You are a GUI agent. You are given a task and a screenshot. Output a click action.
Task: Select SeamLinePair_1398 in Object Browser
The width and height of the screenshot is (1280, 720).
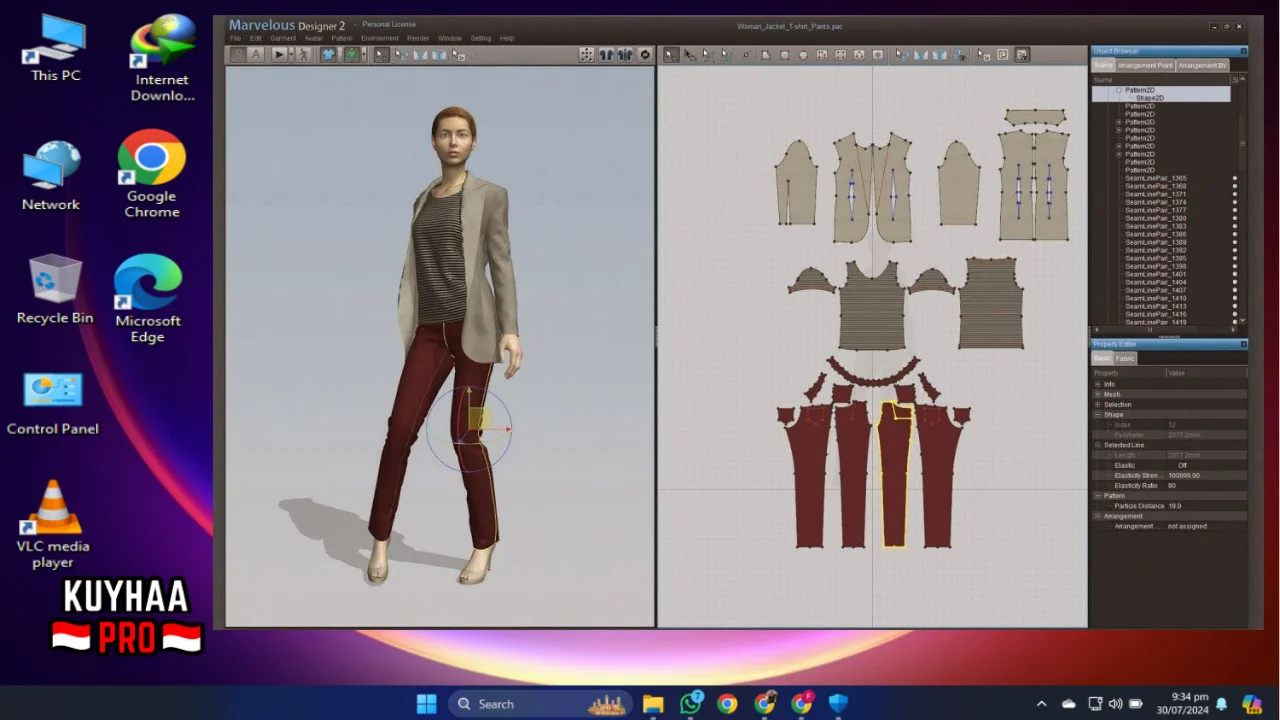pos(1155,266)
